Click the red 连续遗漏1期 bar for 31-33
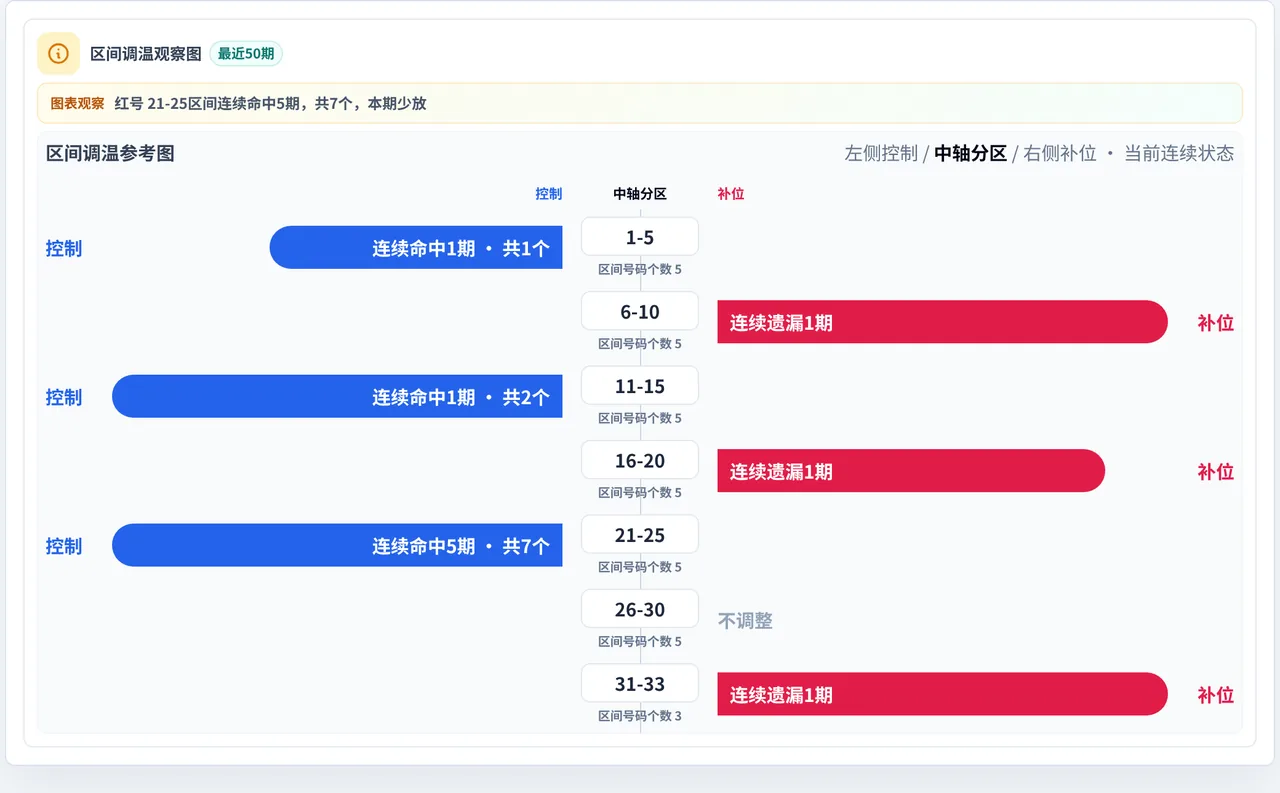The height and width of the screenshot is (793, 1280). pyautogui.click(x=942, y=694)
